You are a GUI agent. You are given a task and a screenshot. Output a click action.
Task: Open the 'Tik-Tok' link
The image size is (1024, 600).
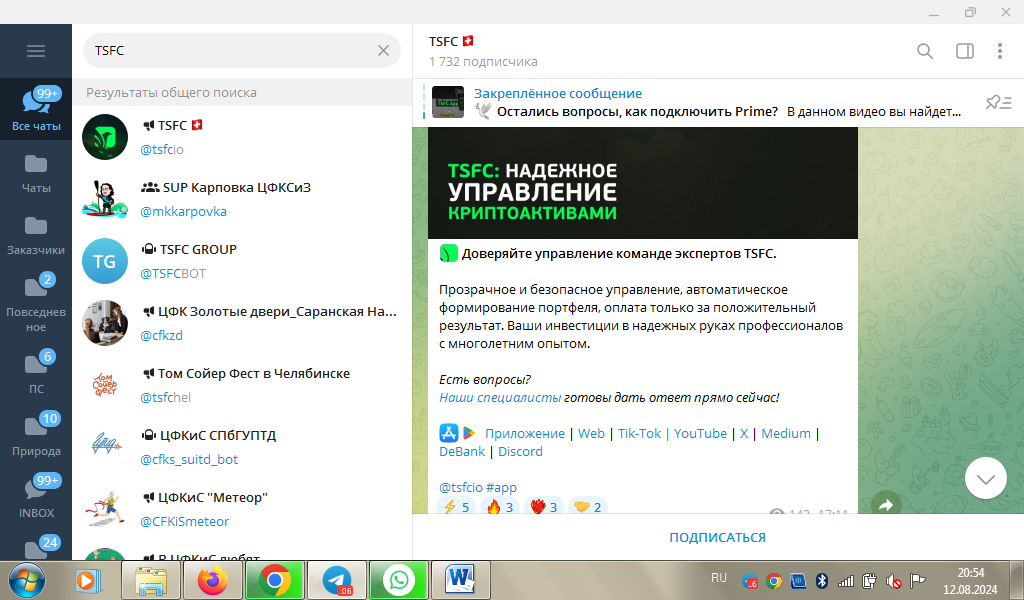[639, 434]
